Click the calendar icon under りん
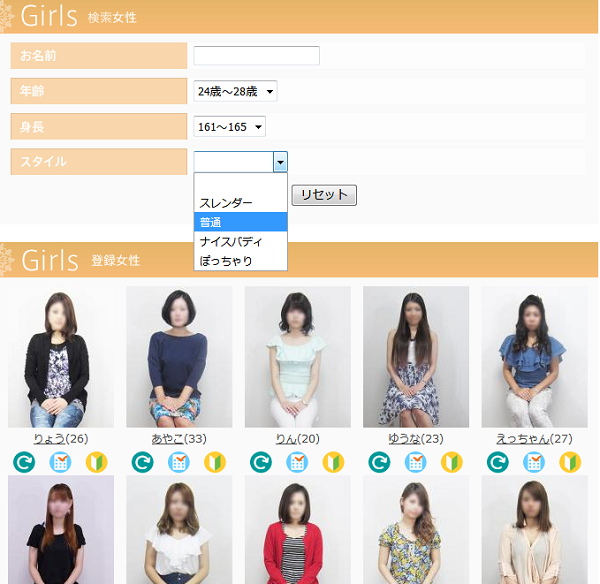Image resolution: width=600 pixels, height=584 pixels. (297, 462)
